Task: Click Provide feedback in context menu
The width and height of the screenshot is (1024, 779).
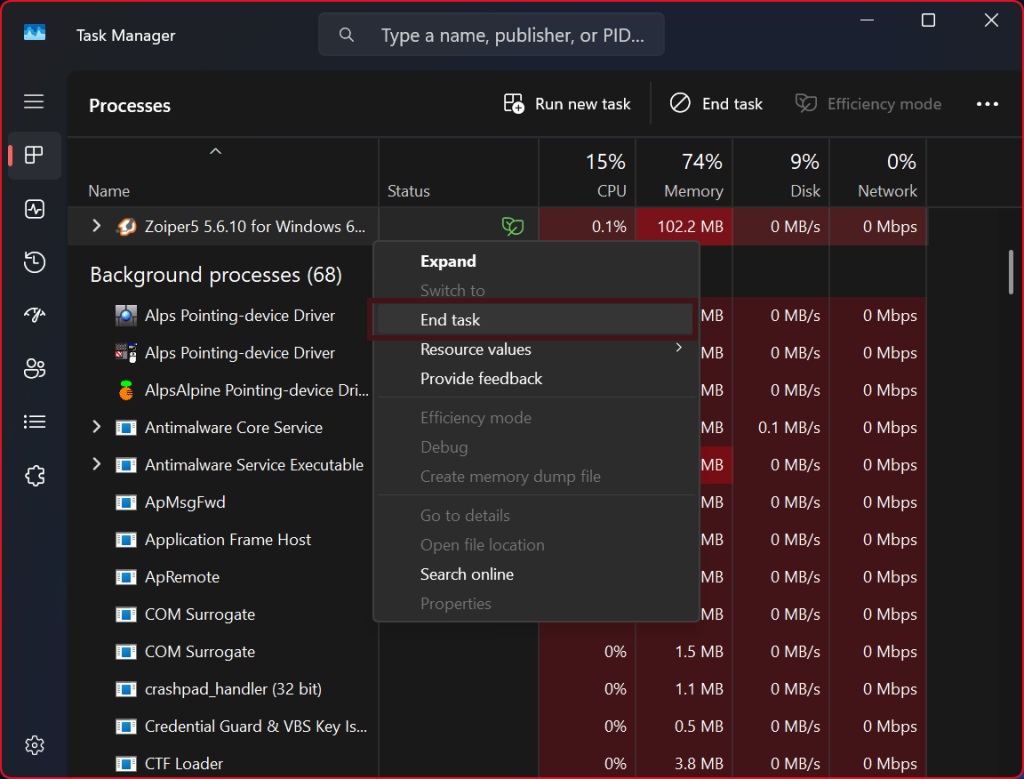Action: tap(481, 379)
